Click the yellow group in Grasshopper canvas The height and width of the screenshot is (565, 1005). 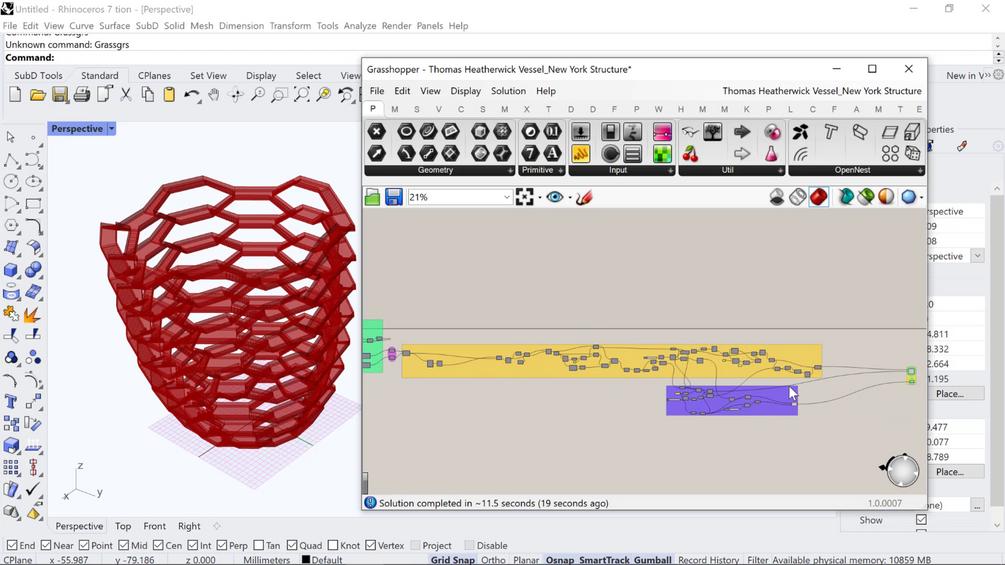click(x=611, y=361)
